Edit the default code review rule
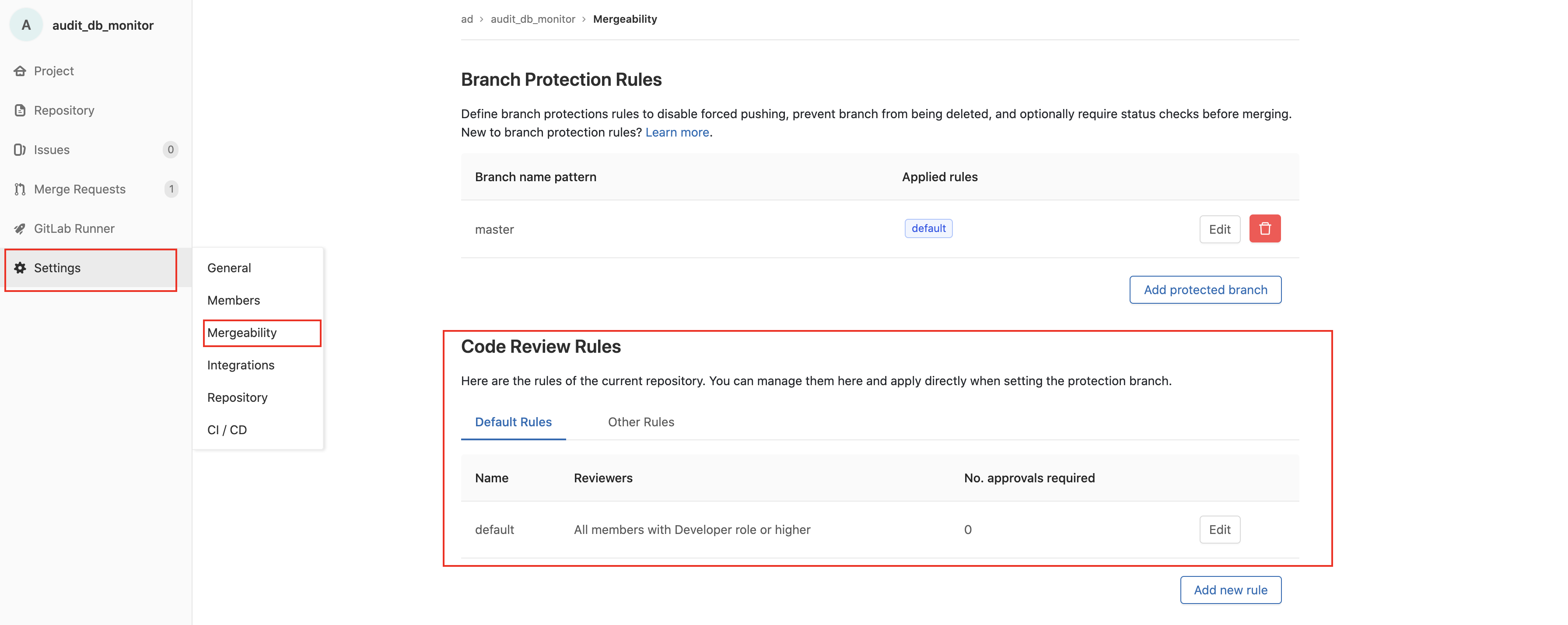1568x625 pixels. (1219, 529)
